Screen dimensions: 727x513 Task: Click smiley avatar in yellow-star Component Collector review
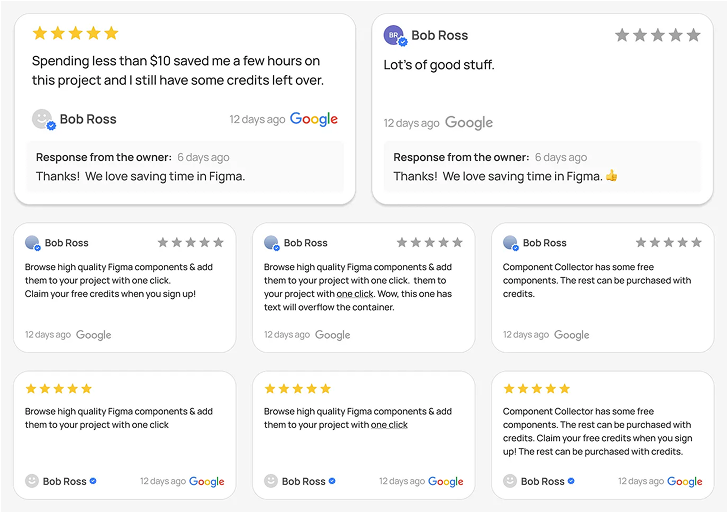pos(510,481)
